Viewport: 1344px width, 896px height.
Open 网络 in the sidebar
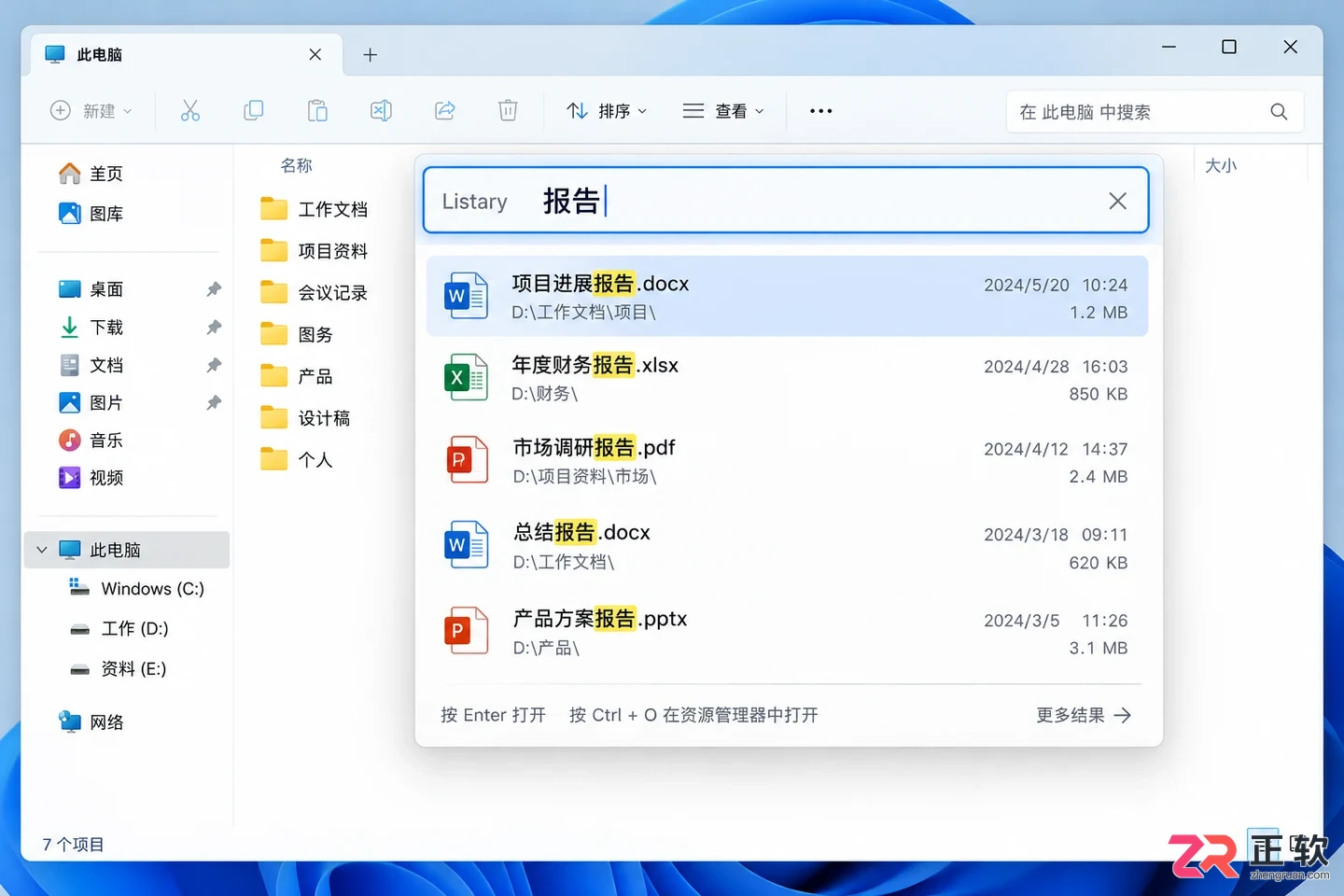pyautogui.click(x=91, y=722)
